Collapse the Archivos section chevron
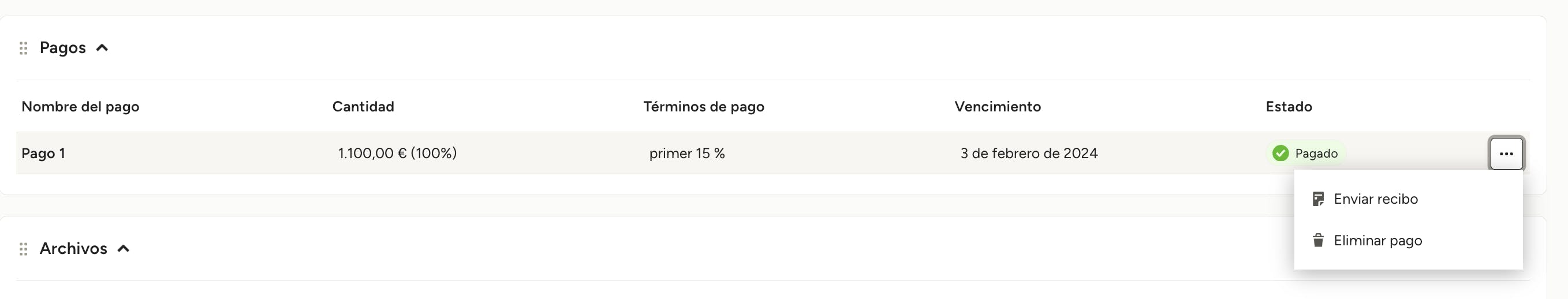Screen dimensions: 1568x299 click(x=124, y=249)
